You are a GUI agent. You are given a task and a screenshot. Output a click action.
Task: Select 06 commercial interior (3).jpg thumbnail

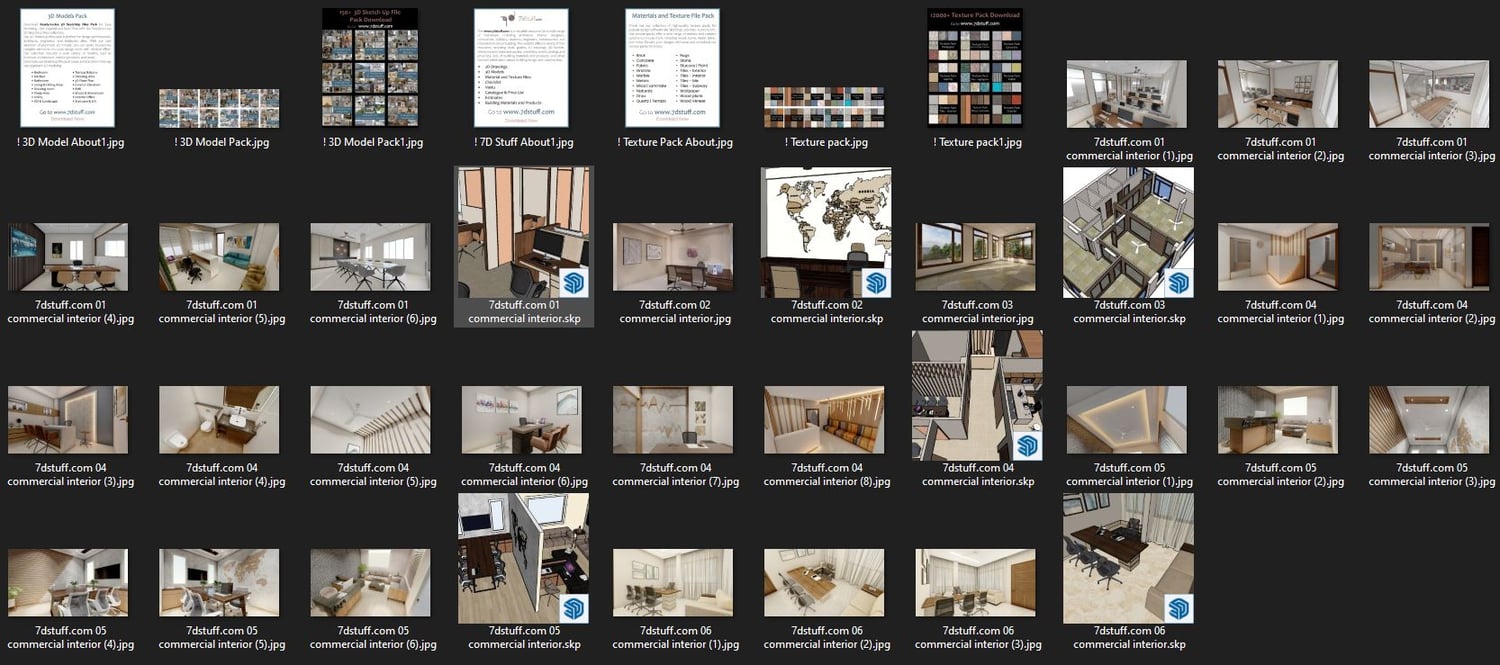tap(975, 583)
